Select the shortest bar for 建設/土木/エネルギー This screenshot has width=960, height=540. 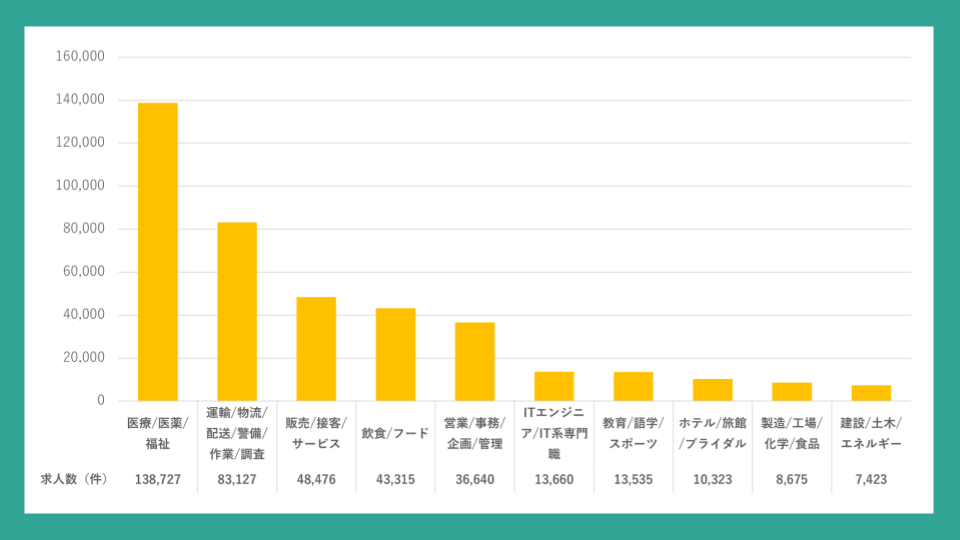(871, 393)
